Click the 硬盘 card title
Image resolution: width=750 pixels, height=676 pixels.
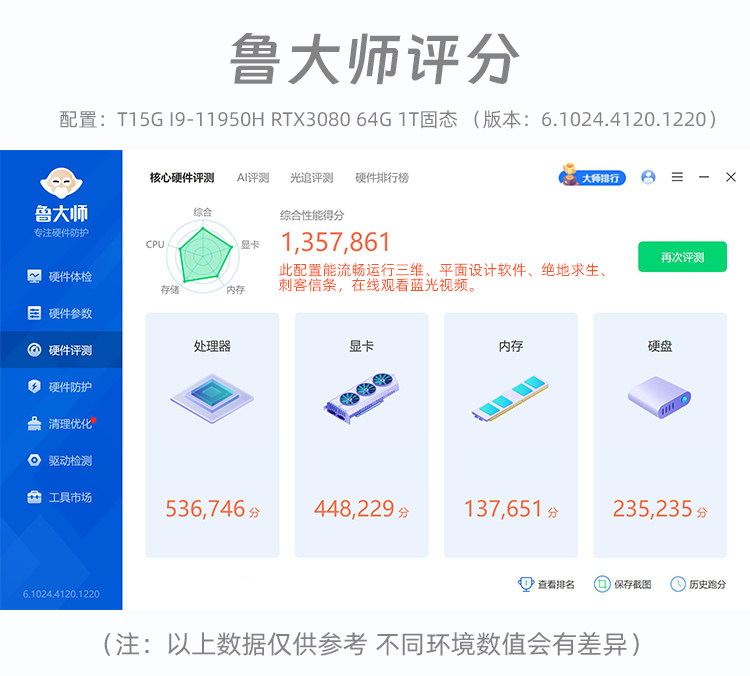point(660,346)
